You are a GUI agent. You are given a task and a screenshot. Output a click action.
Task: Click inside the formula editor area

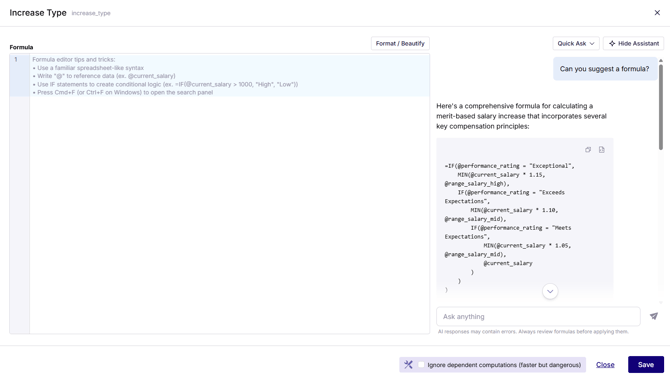(x=229, y=214)
